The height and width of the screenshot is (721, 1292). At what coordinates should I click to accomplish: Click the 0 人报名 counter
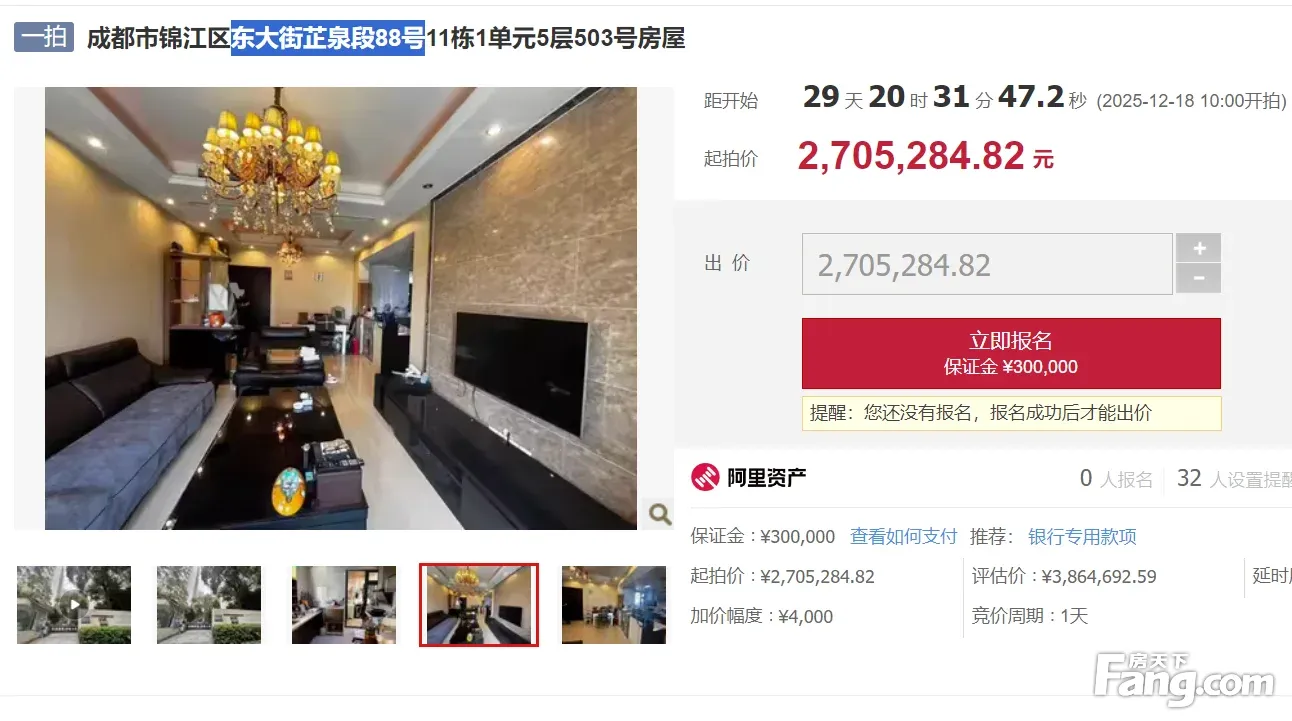point(1116,479)
